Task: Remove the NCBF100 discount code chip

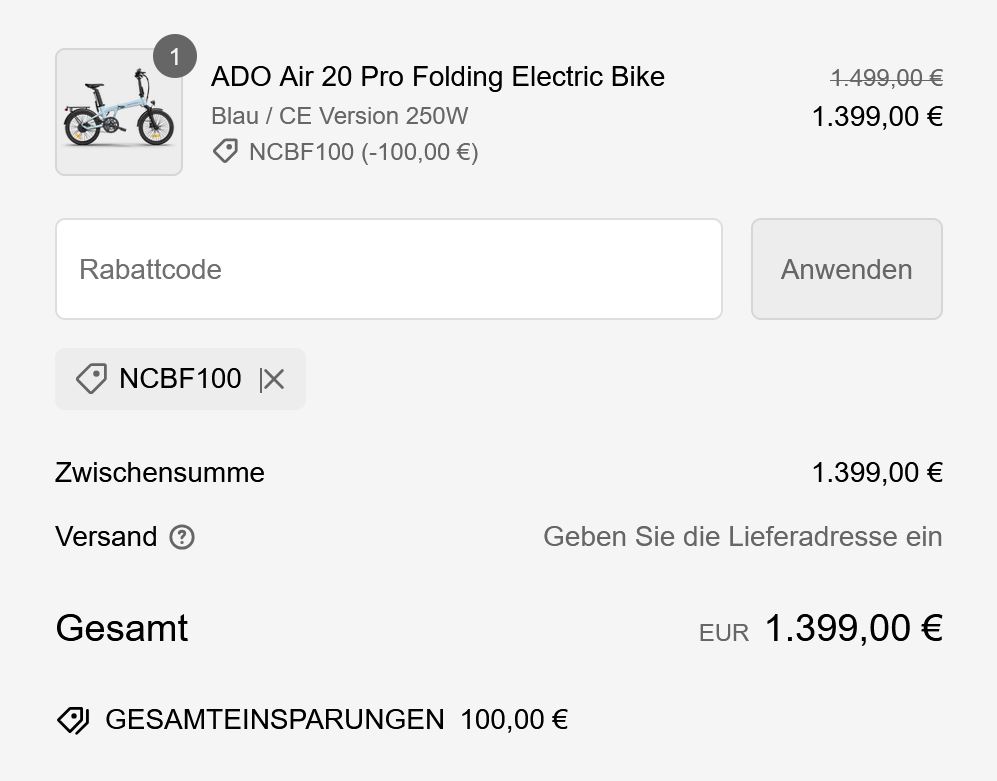Action: point(273,379)
